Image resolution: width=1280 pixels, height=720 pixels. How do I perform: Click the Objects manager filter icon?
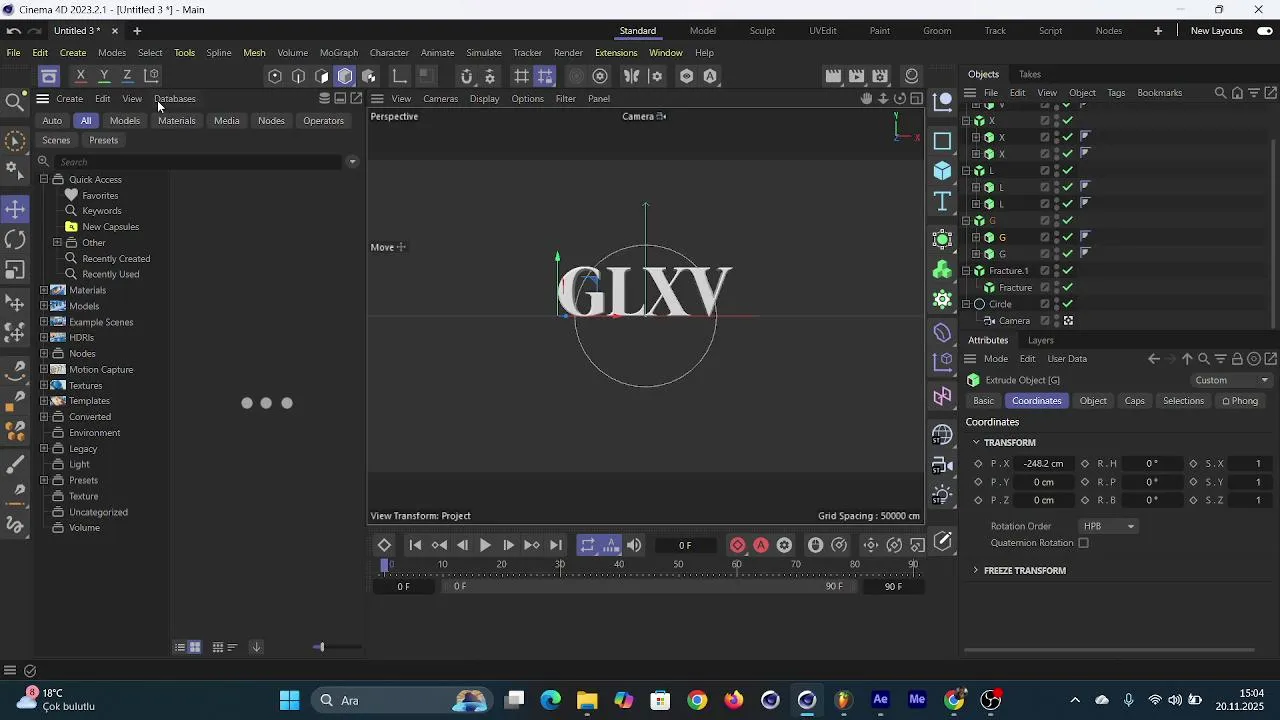(1254, 93)
